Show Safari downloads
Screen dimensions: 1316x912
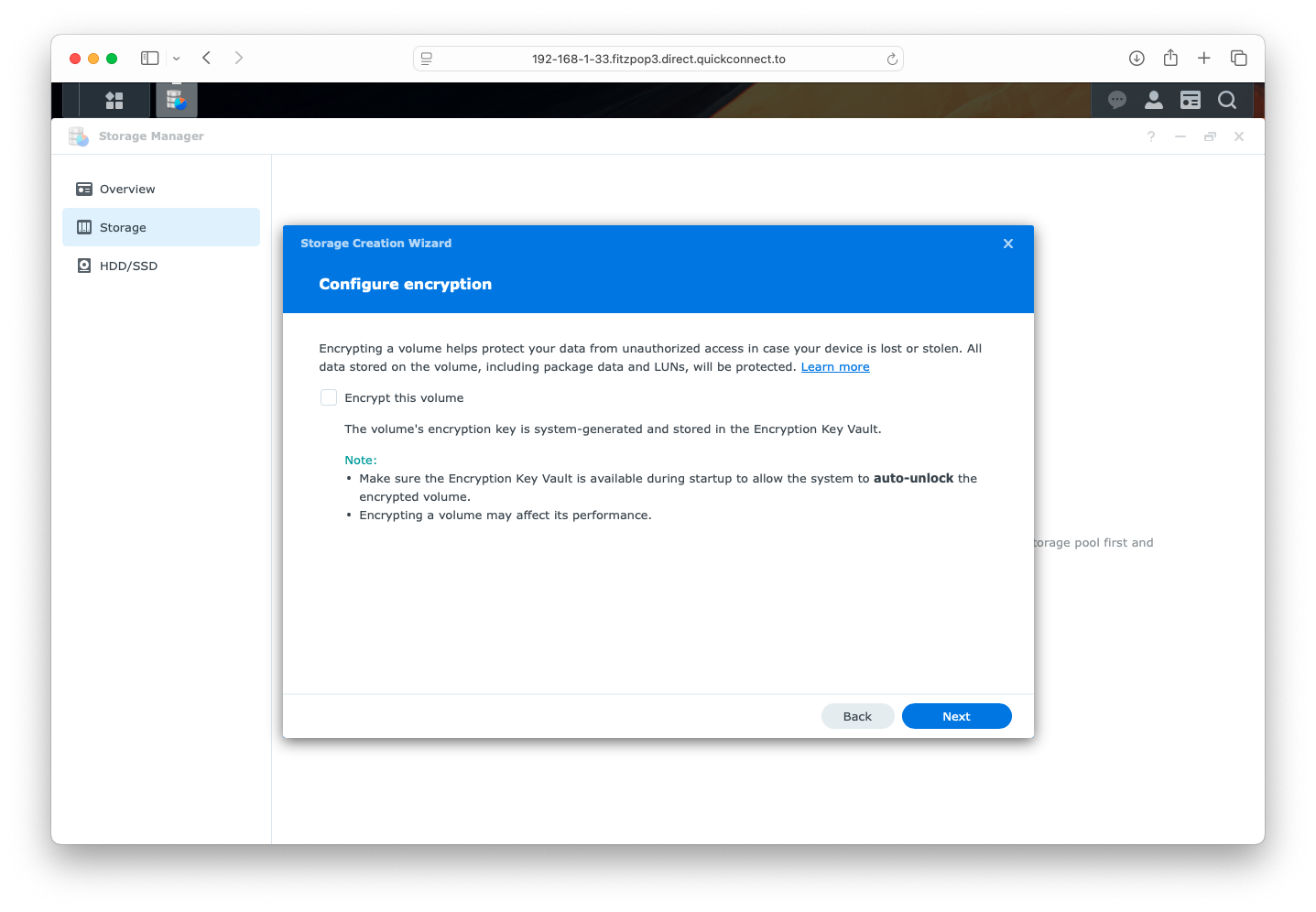pyautogui.click(x=1137, y=58)
